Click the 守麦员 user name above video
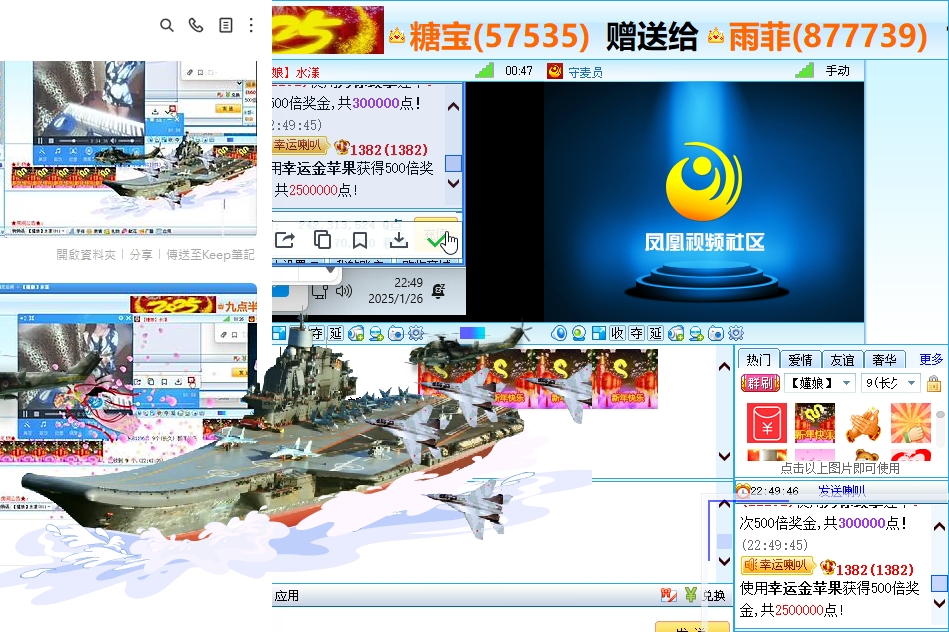949x632 pixels. (x=585, y=72)
